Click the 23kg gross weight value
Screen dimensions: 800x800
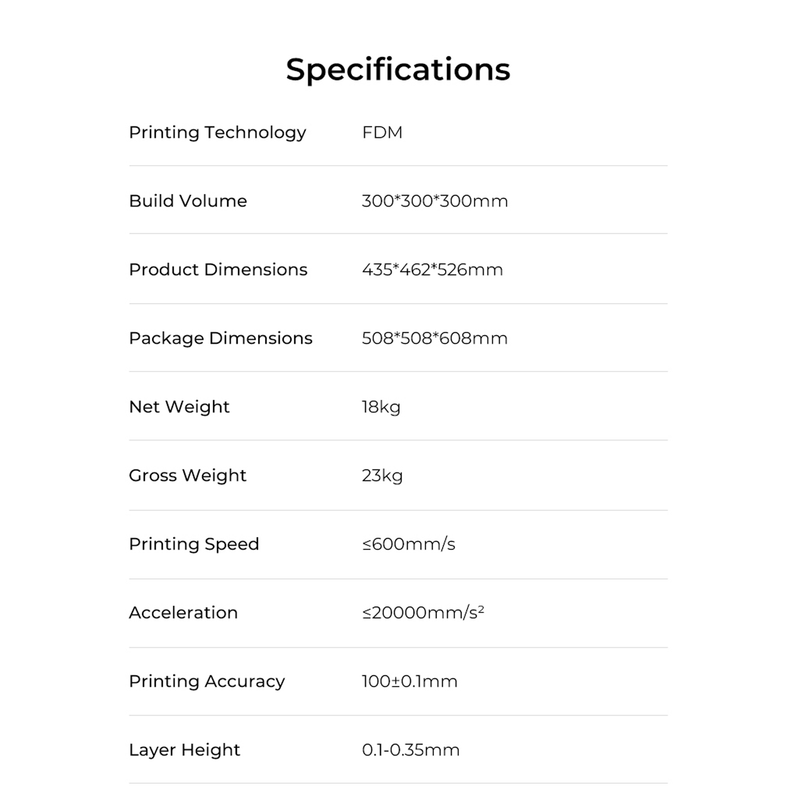(382, 476)
